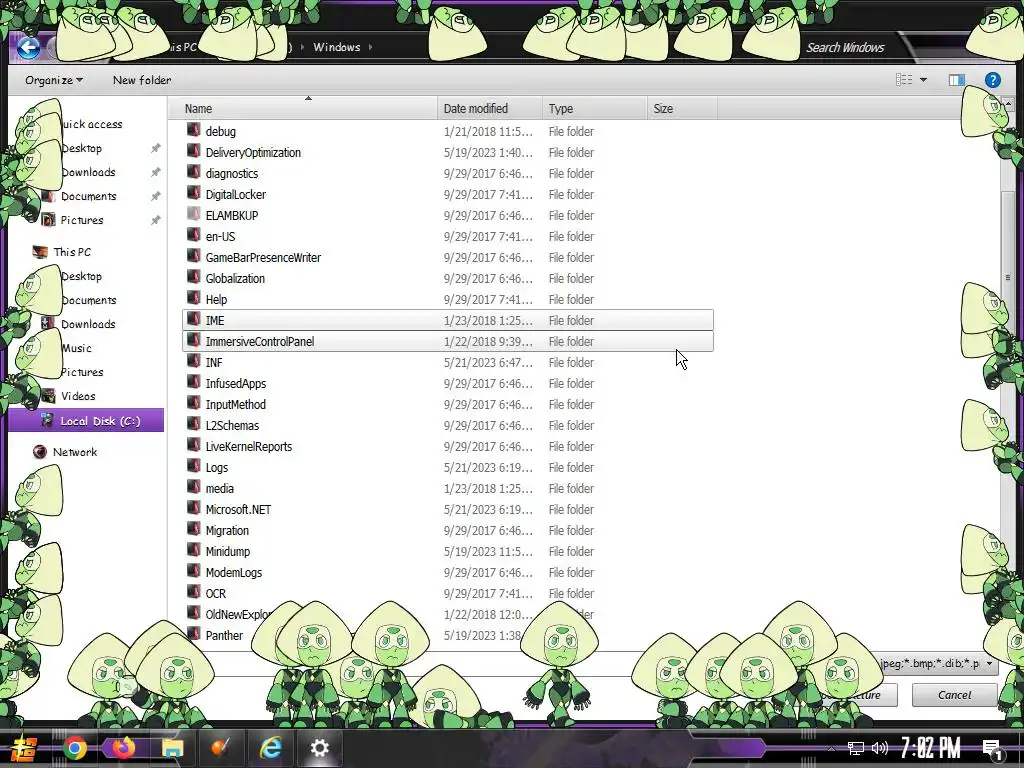
Task: Open Music under This PC
Action: click(76, 348)
